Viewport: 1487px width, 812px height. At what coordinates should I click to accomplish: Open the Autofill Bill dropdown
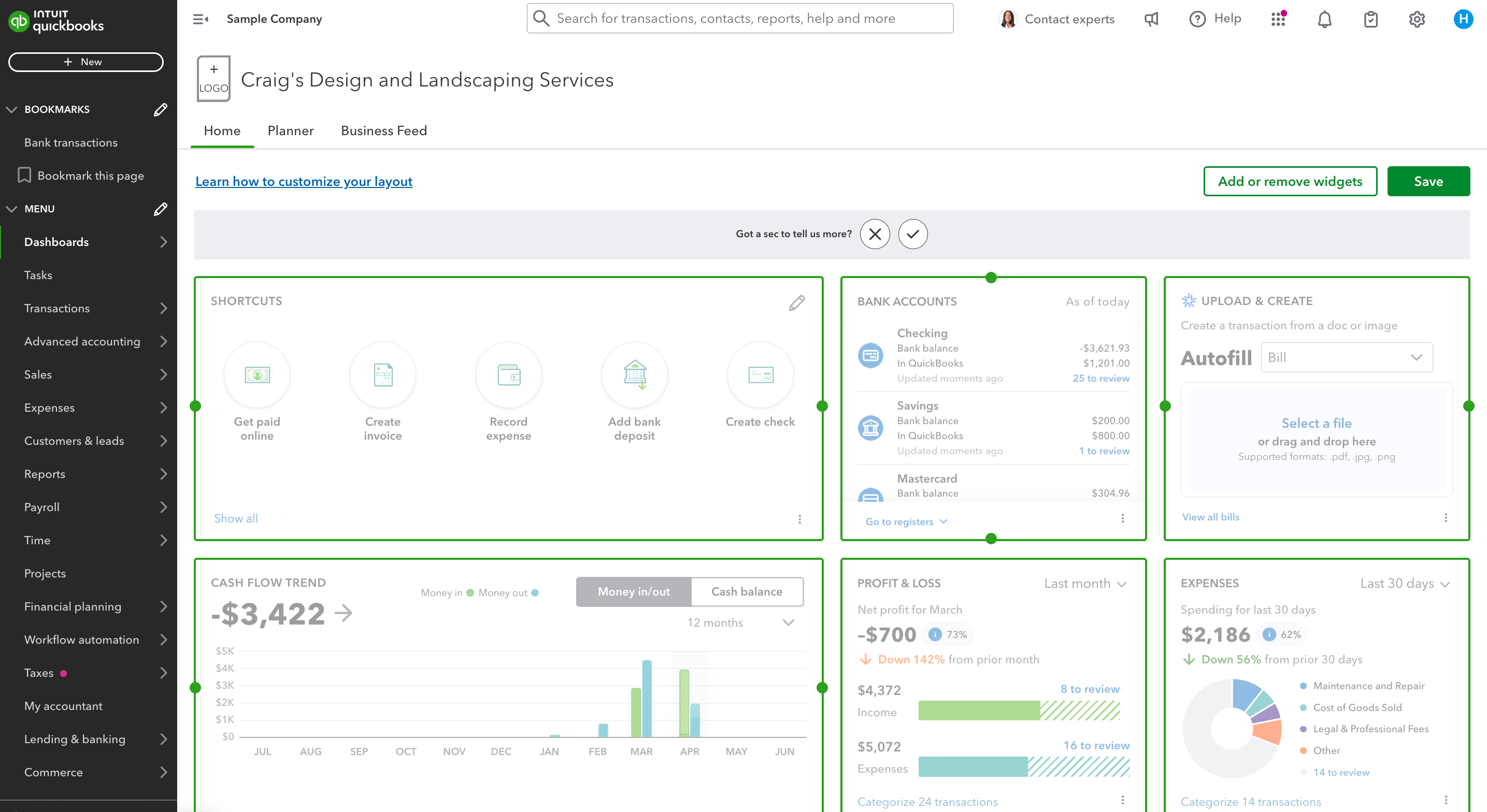pyautogui.click(x=1346, y=357)
